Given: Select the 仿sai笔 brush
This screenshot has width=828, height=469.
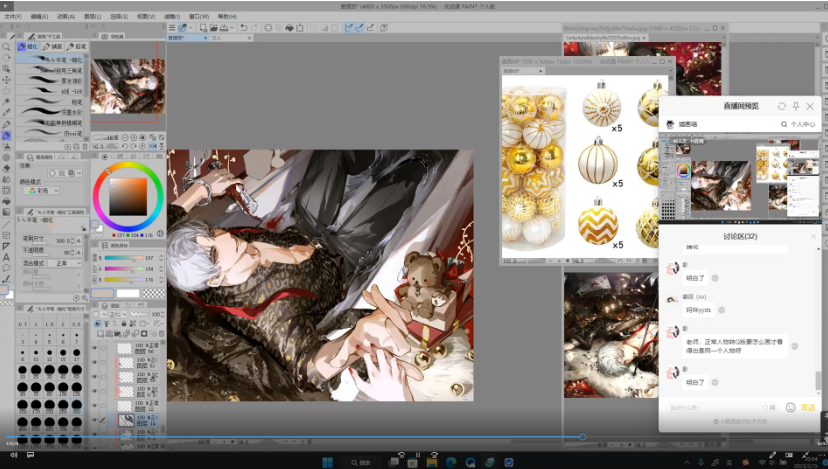Looking at the screenshot, I should [x=51, y=133].
